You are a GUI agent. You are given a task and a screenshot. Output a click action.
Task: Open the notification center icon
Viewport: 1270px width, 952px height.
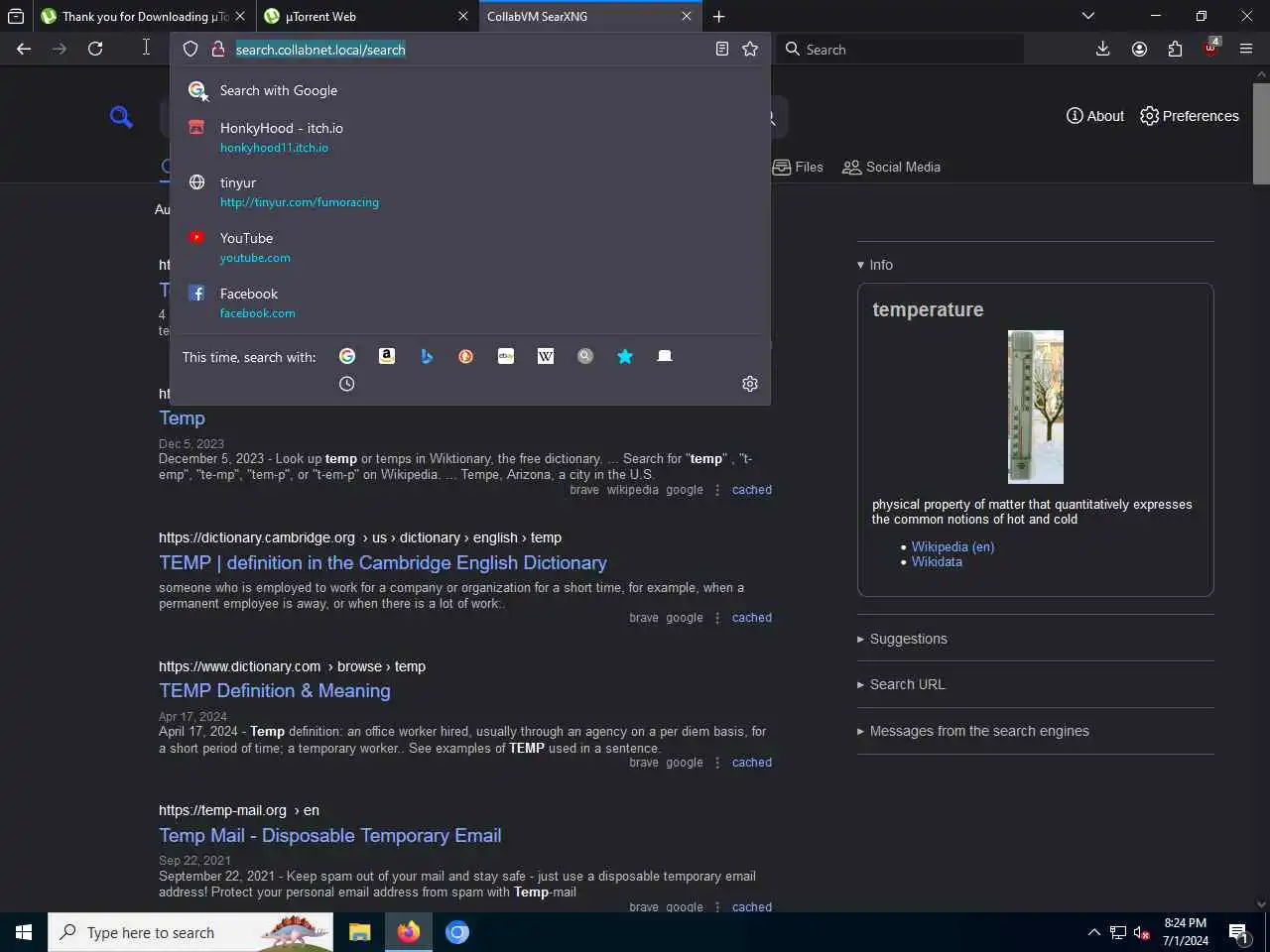pyautogui.click(x=1238, y=932)
